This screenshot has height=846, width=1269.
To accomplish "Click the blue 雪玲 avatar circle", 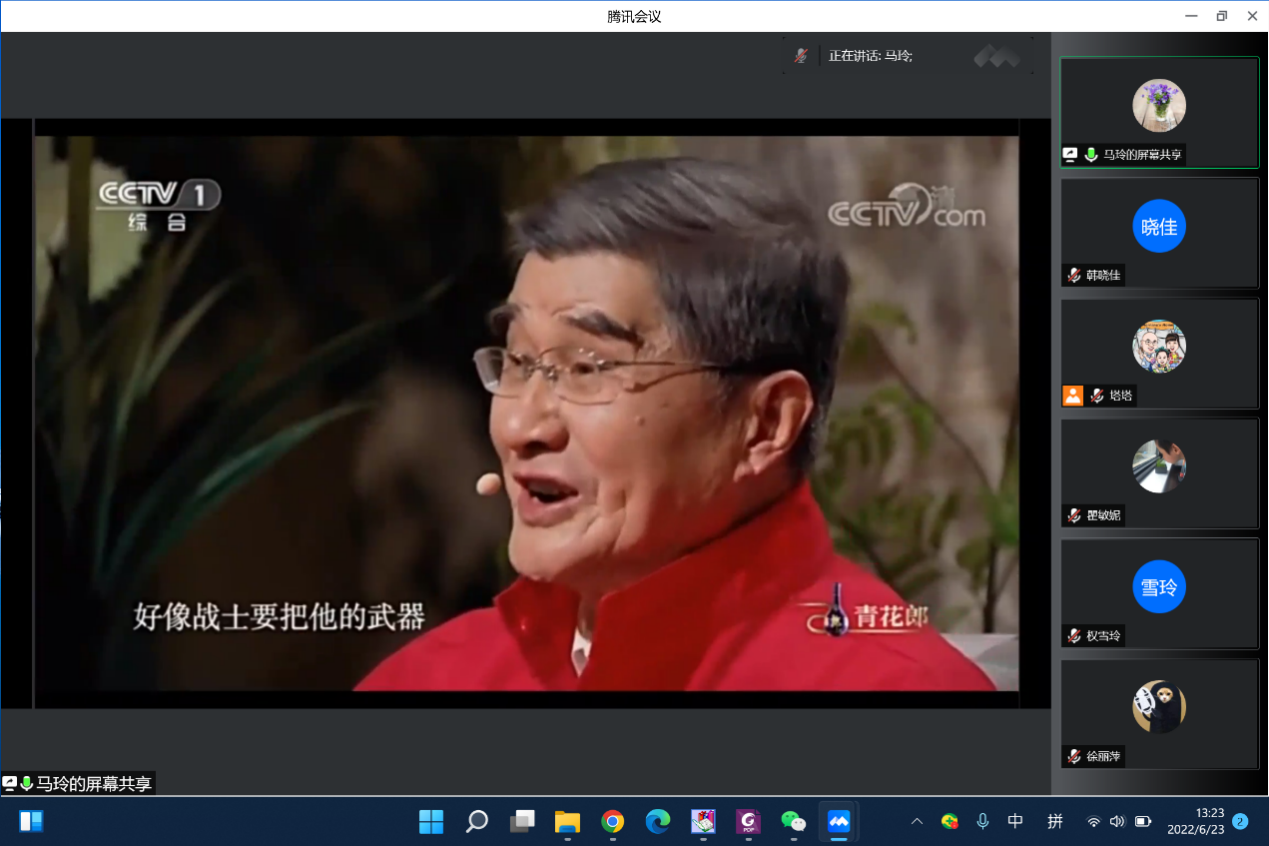I will [x=1159, y=586].
